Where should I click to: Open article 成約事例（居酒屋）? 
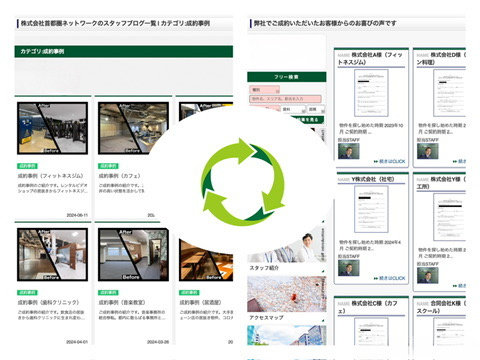click(200, 302)
